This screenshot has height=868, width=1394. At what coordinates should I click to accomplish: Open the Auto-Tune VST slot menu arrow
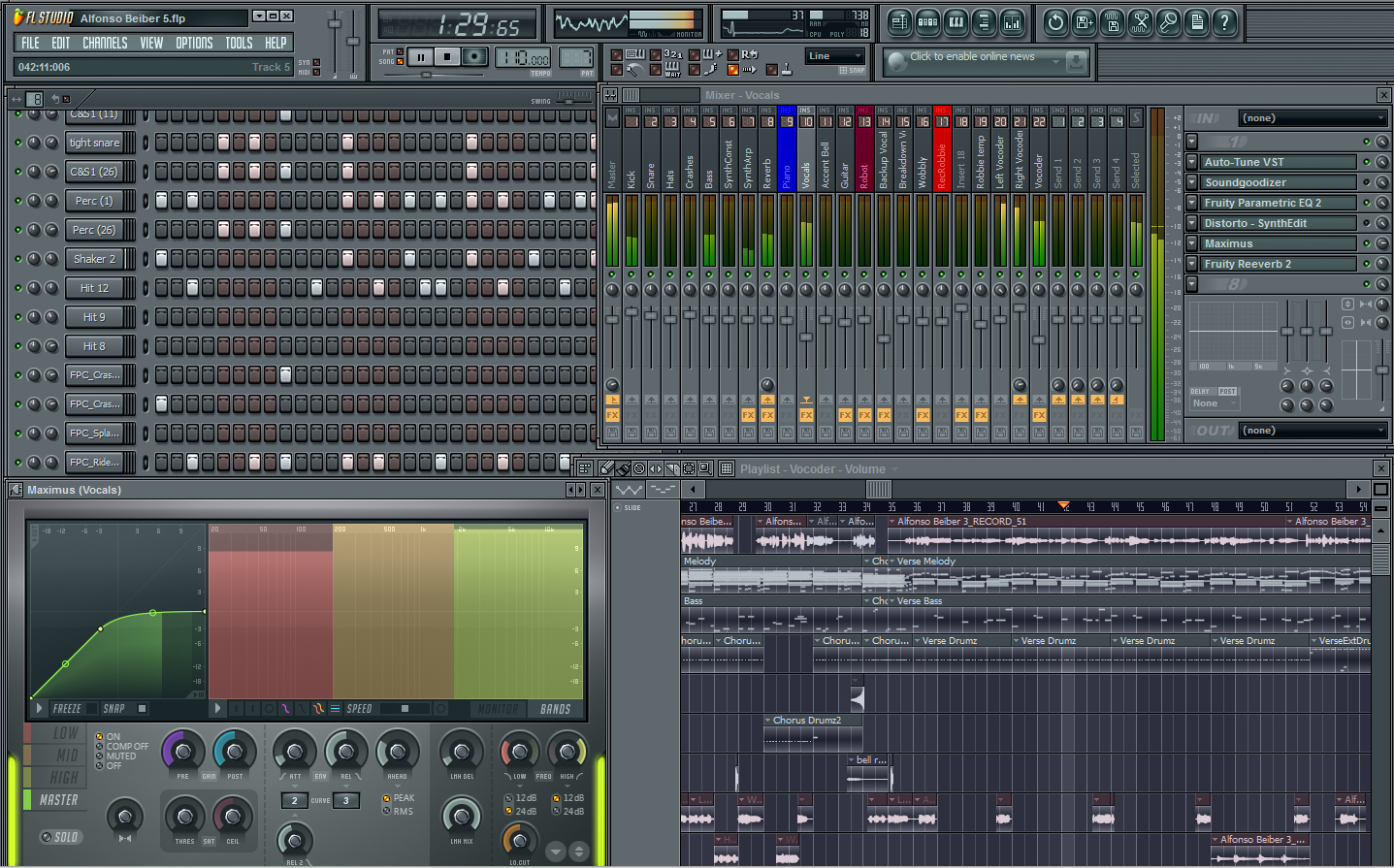[1192, 162]
